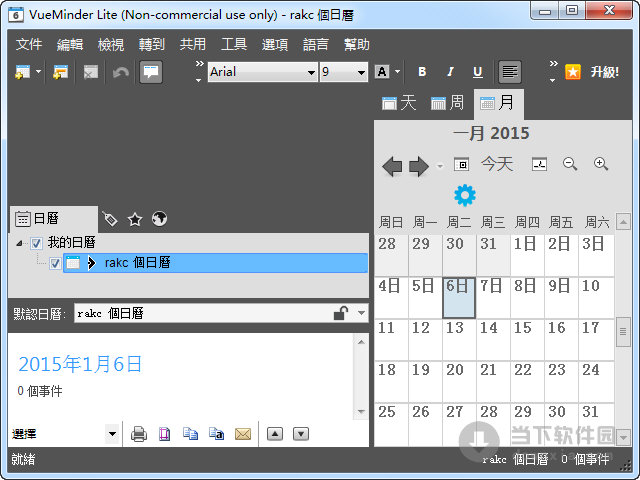The image size is (640, 480).
Task: Click the move down triangle button
Action: tap(301, 433)
